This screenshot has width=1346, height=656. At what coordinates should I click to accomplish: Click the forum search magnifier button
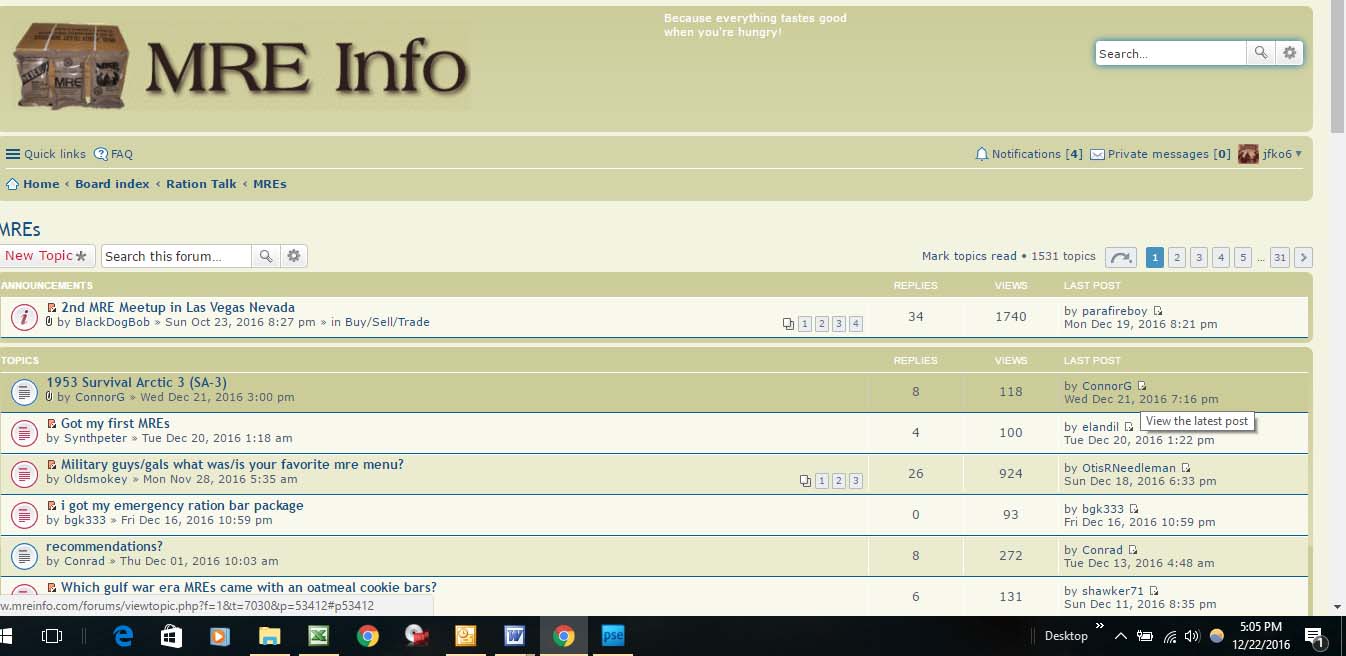(265, 256)
